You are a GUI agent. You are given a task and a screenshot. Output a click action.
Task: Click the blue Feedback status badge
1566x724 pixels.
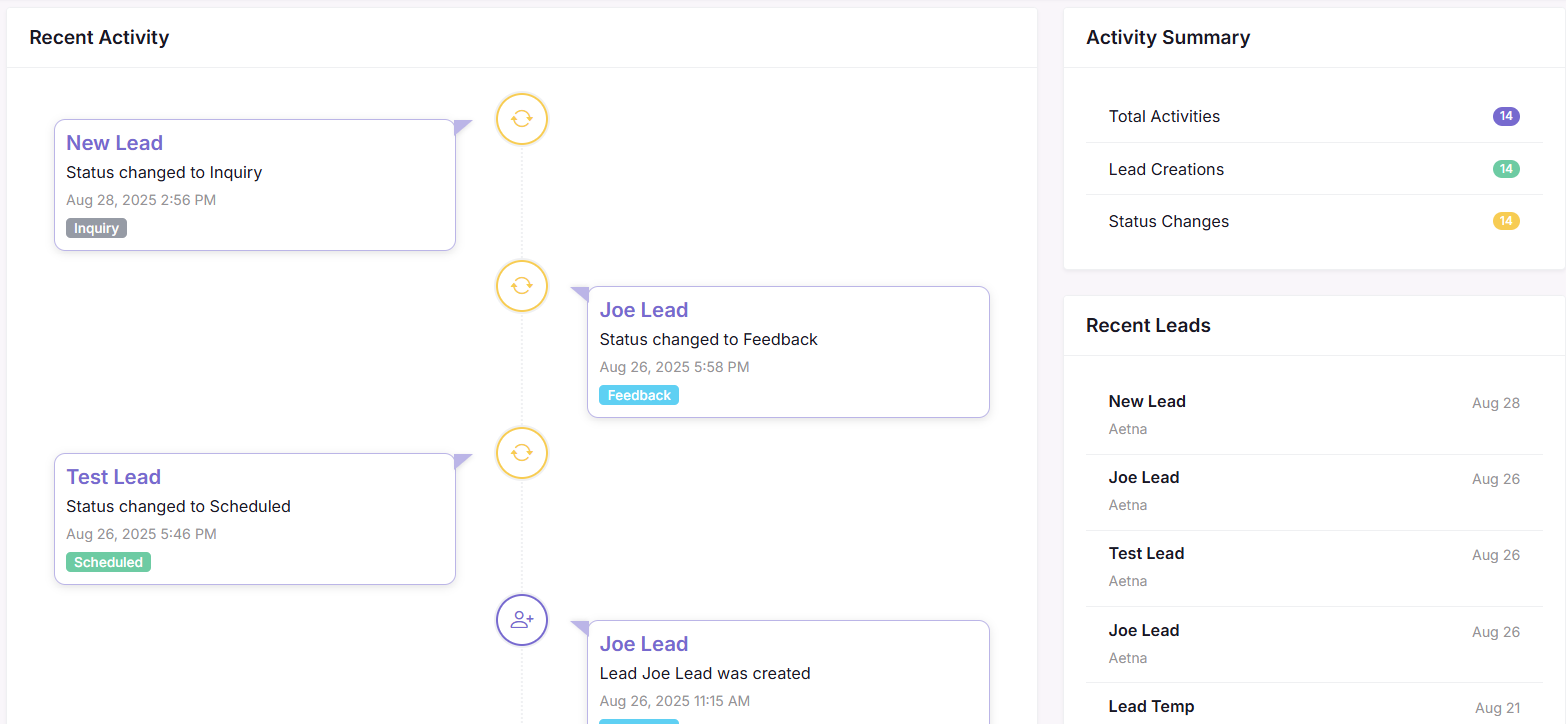[639, 395]
